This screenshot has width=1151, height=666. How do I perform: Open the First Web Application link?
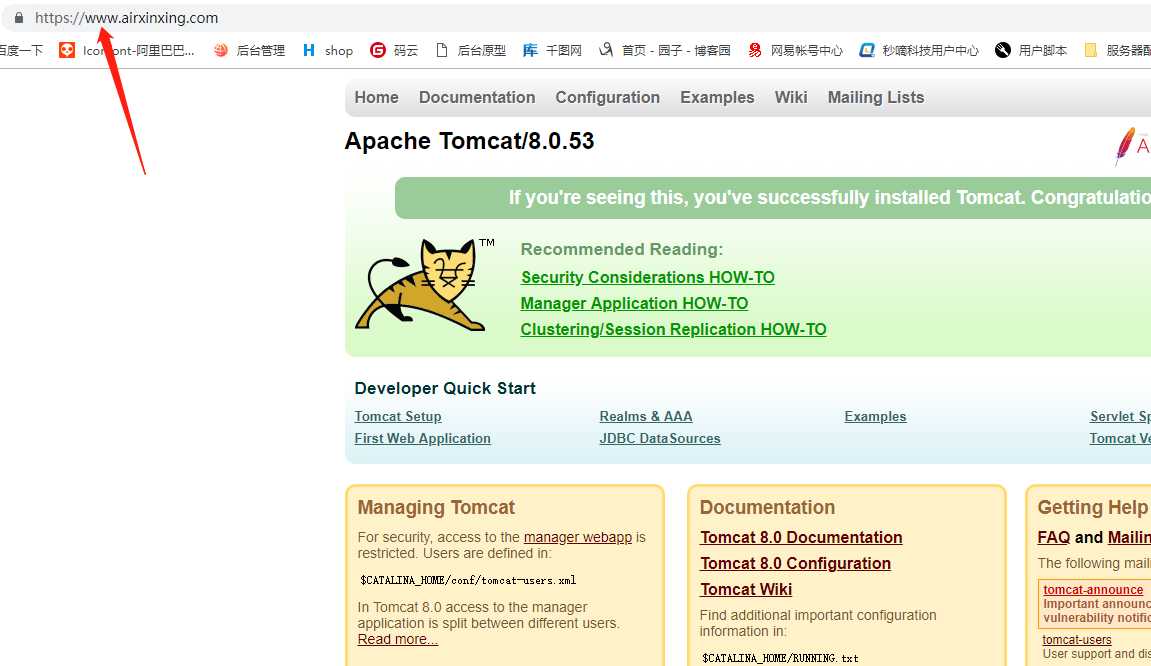click(422, 438)
